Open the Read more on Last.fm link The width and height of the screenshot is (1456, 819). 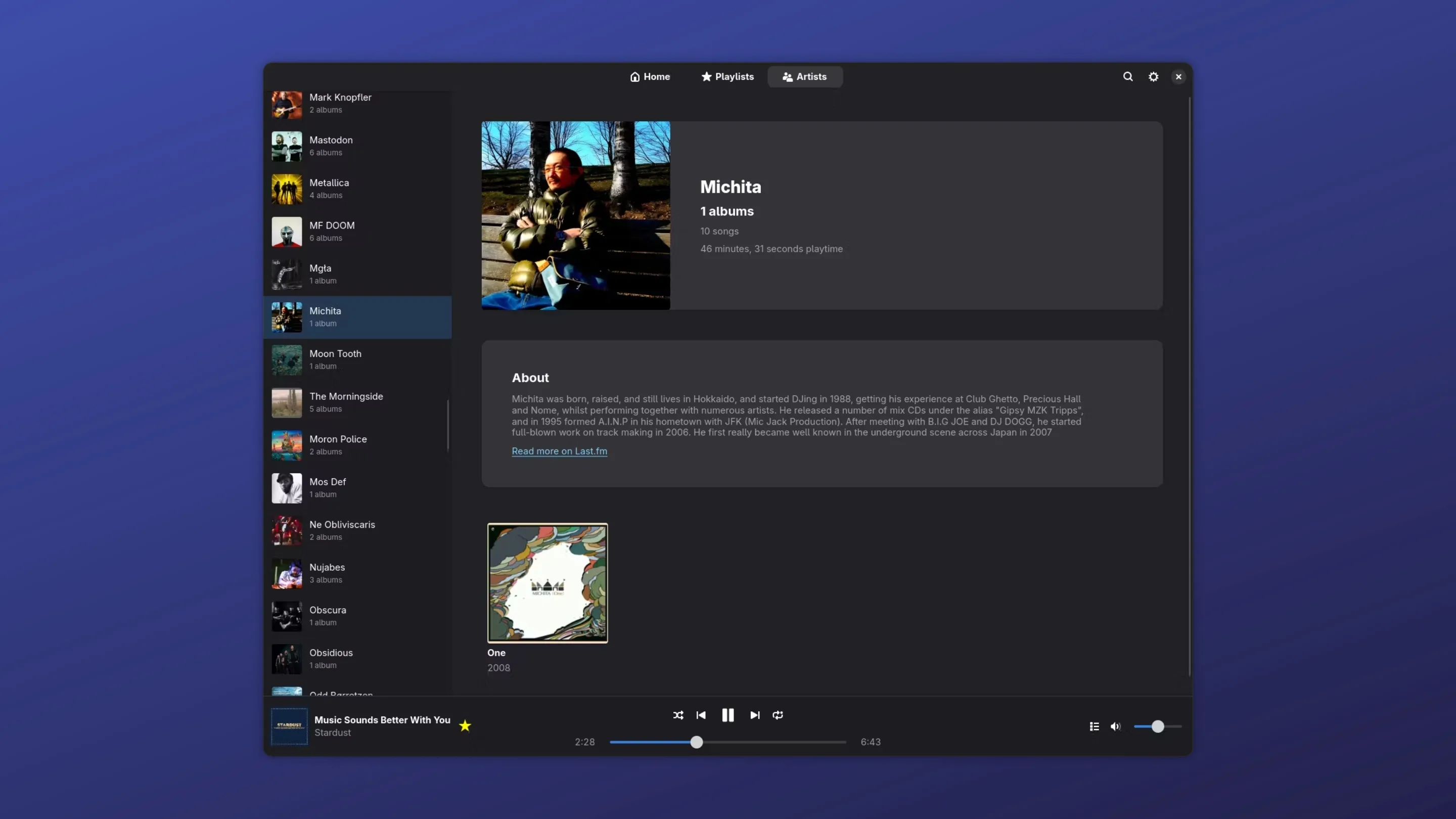tap(560, 451)
